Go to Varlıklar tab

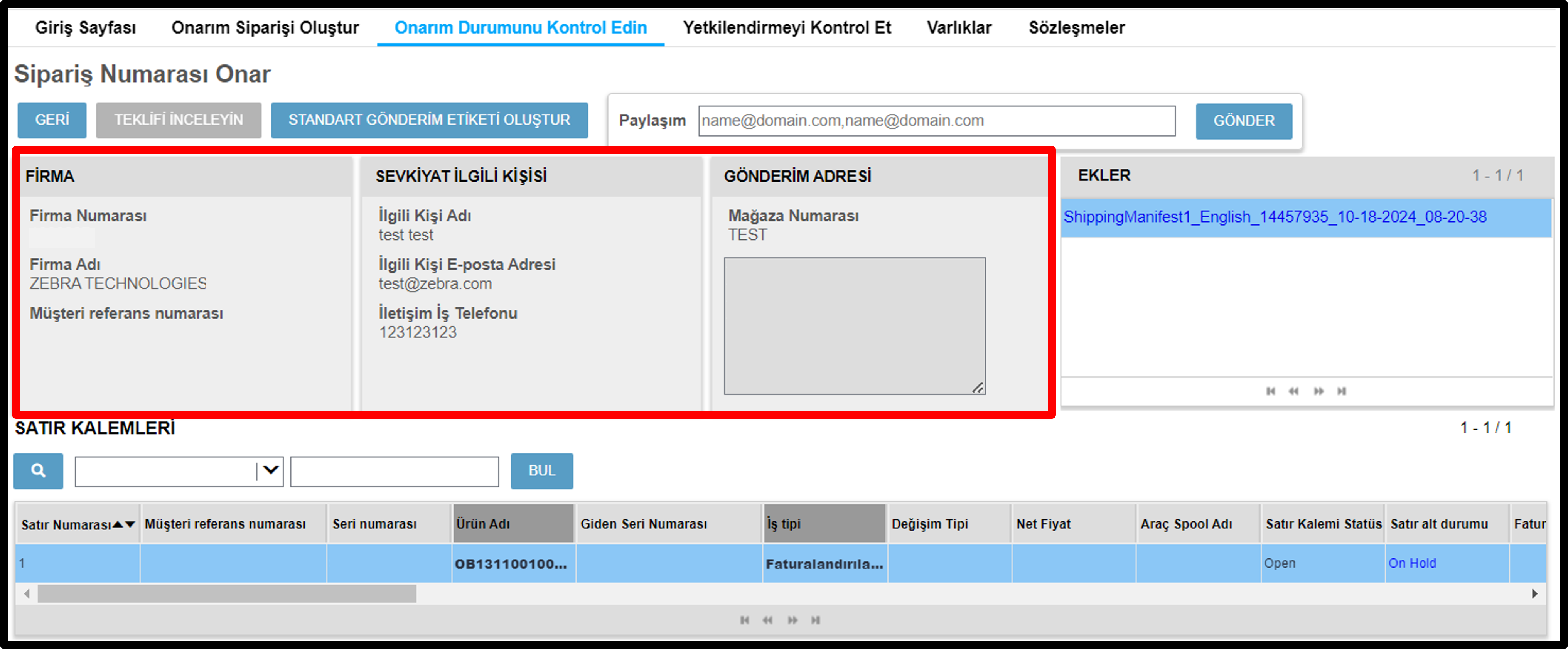point(959,27)
